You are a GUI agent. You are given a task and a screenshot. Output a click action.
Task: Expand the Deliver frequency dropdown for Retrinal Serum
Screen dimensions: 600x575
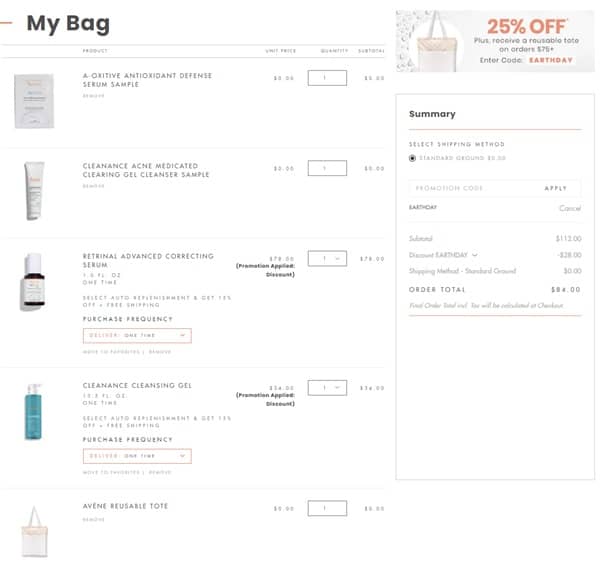click(x=137, y=336)
